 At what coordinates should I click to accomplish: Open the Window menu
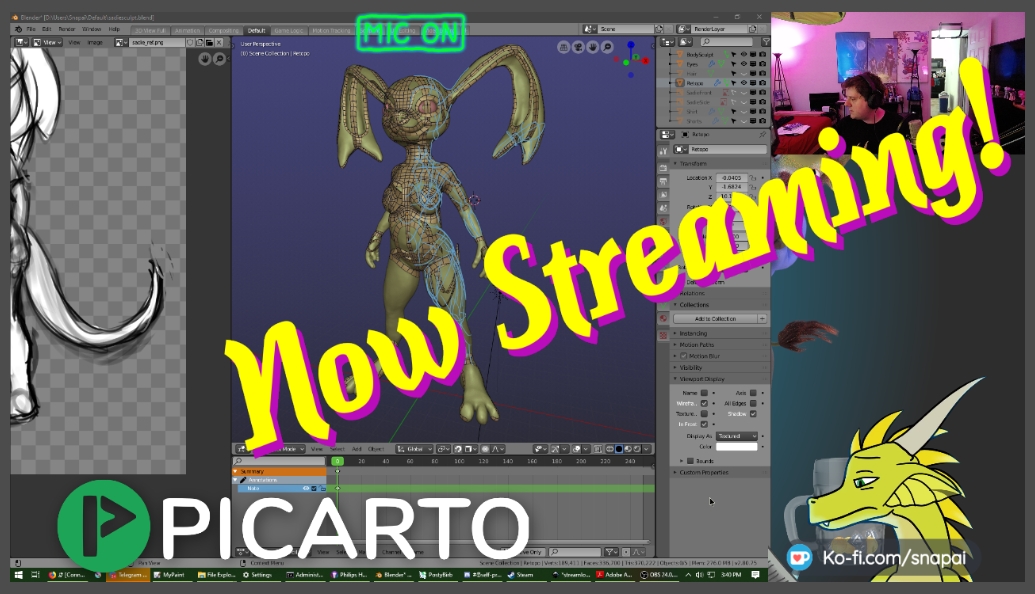click(x=91, y=29)
